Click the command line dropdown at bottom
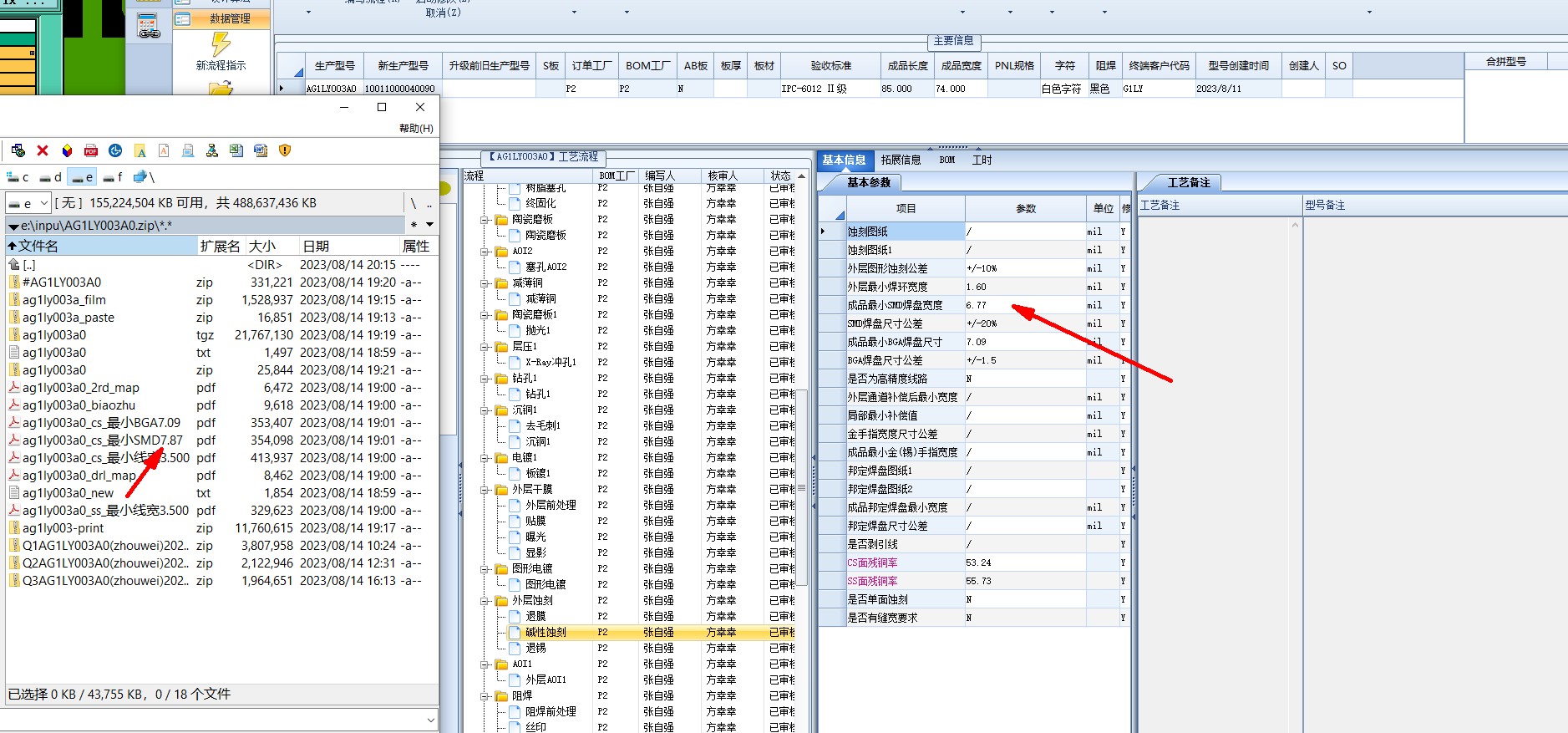This screenshot has height=733, width=1568. 431,720
